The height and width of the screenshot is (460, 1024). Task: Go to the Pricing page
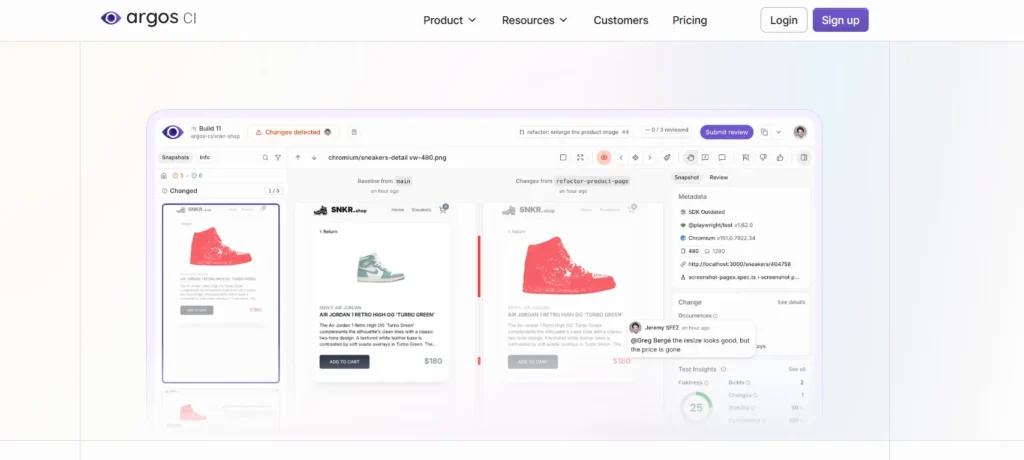[690, 20]
